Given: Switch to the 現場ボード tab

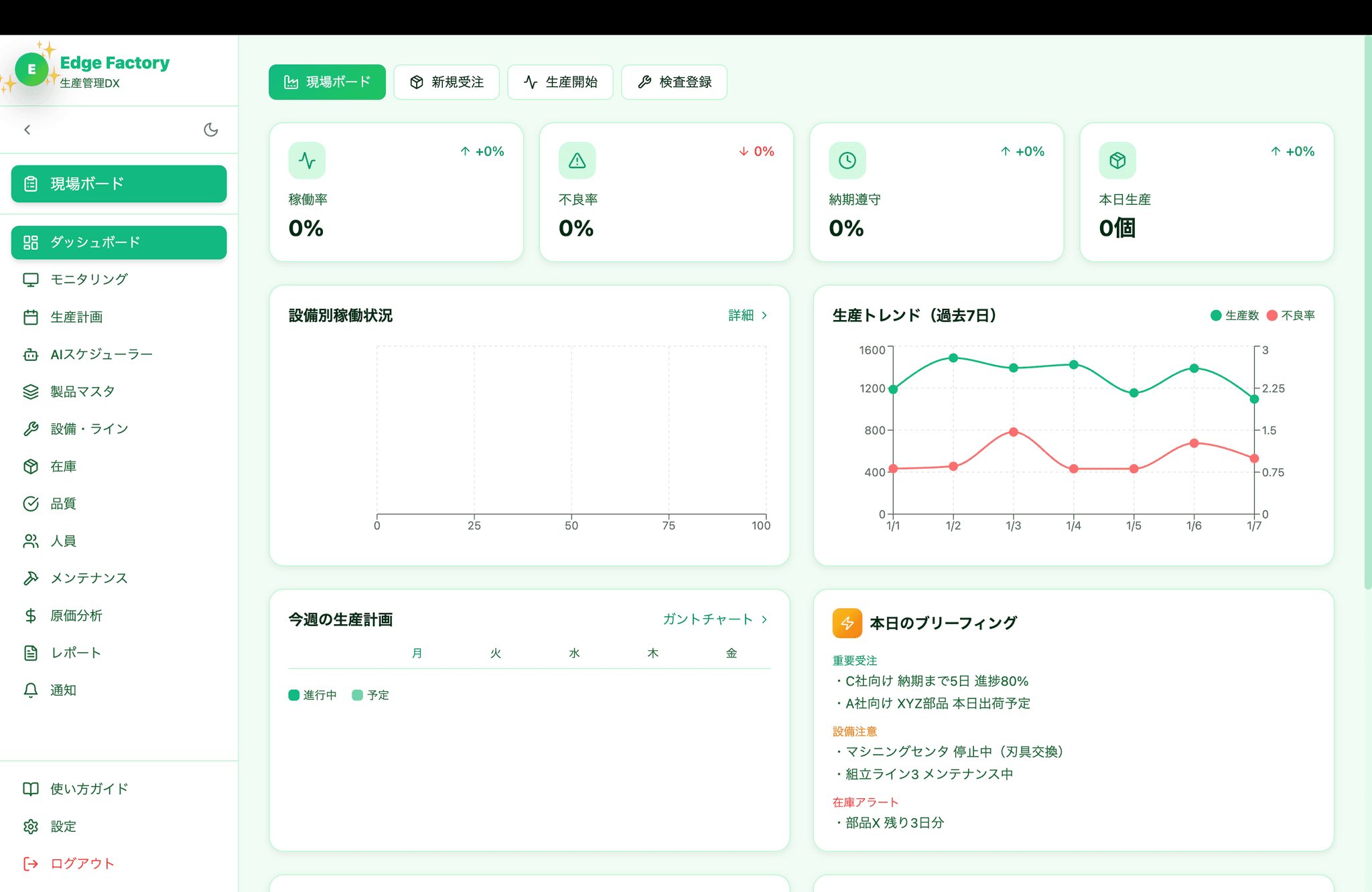Looking at the screenshot, I should (327, 82).
